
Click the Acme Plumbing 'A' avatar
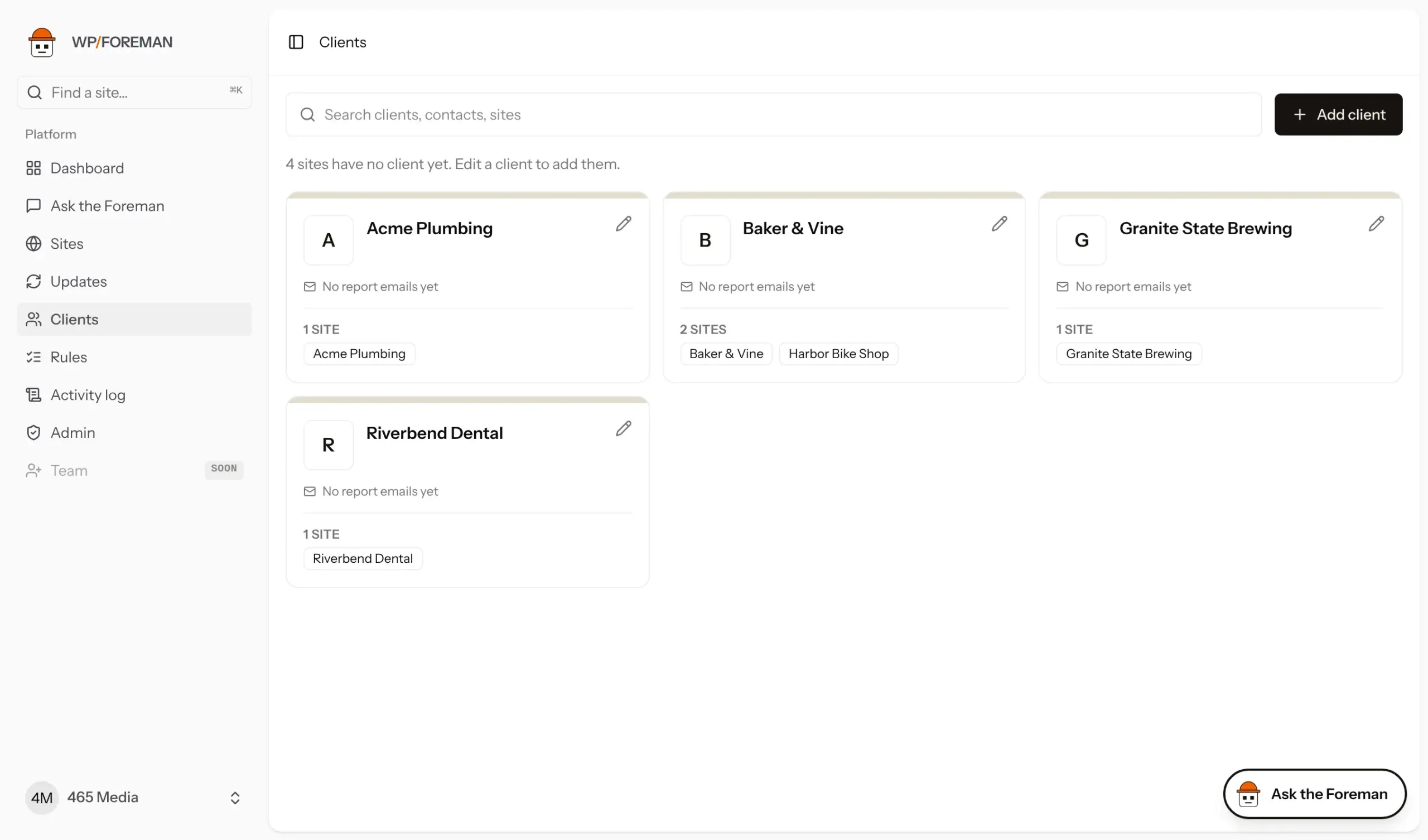click(x=329, y=240)
